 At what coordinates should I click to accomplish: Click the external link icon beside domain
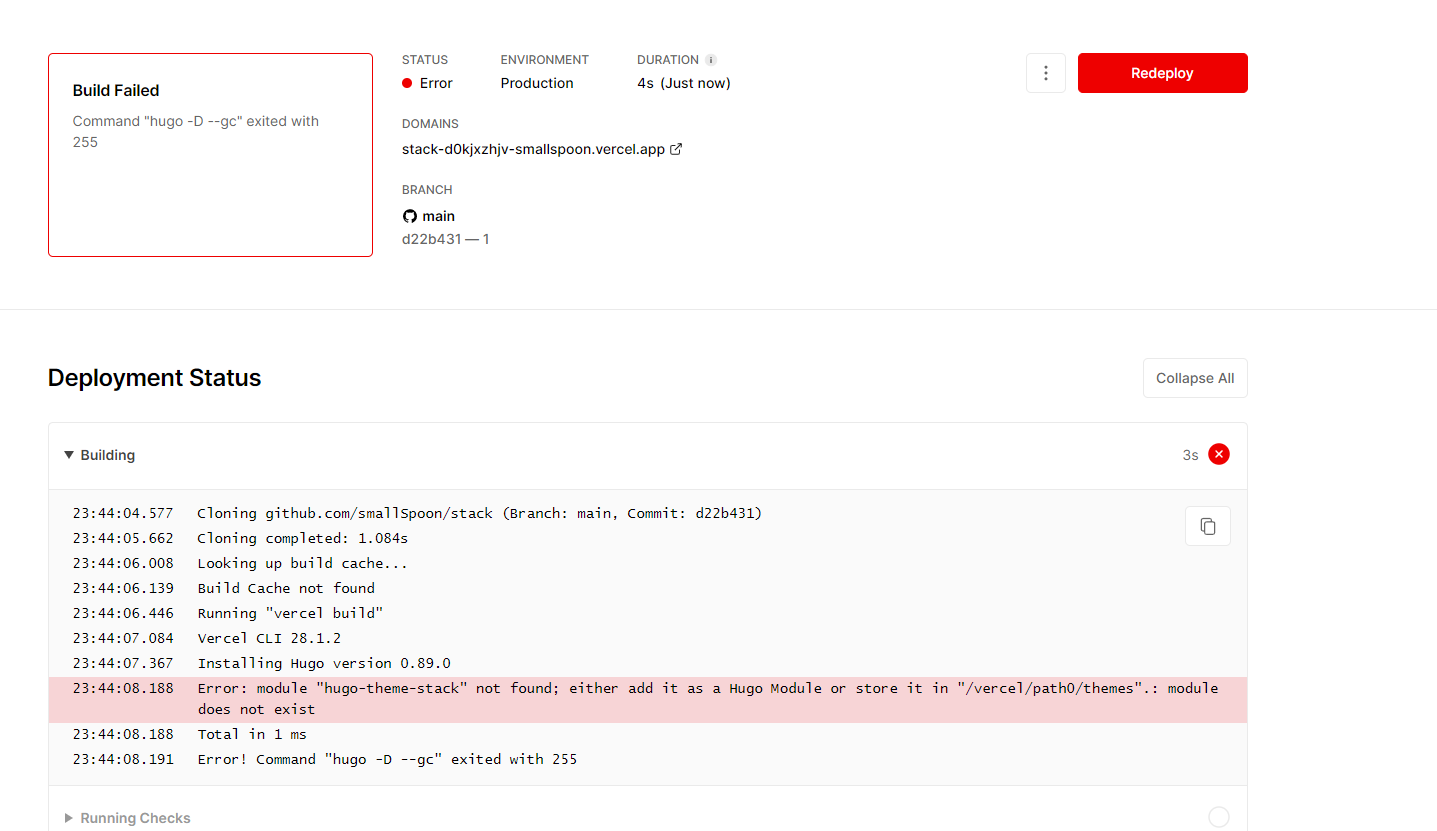676,149
